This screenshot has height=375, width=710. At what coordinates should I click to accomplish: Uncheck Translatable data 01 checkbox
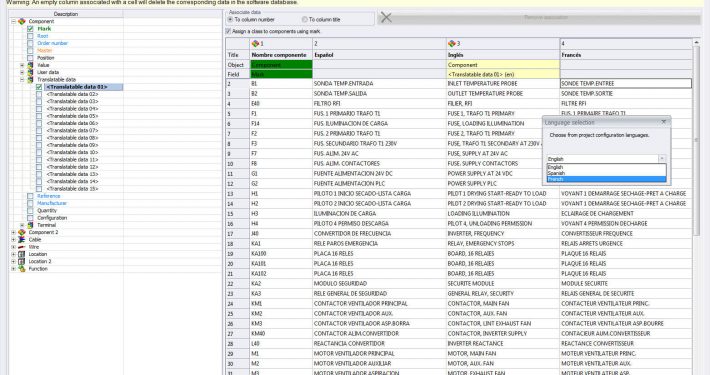coord(39,87)
